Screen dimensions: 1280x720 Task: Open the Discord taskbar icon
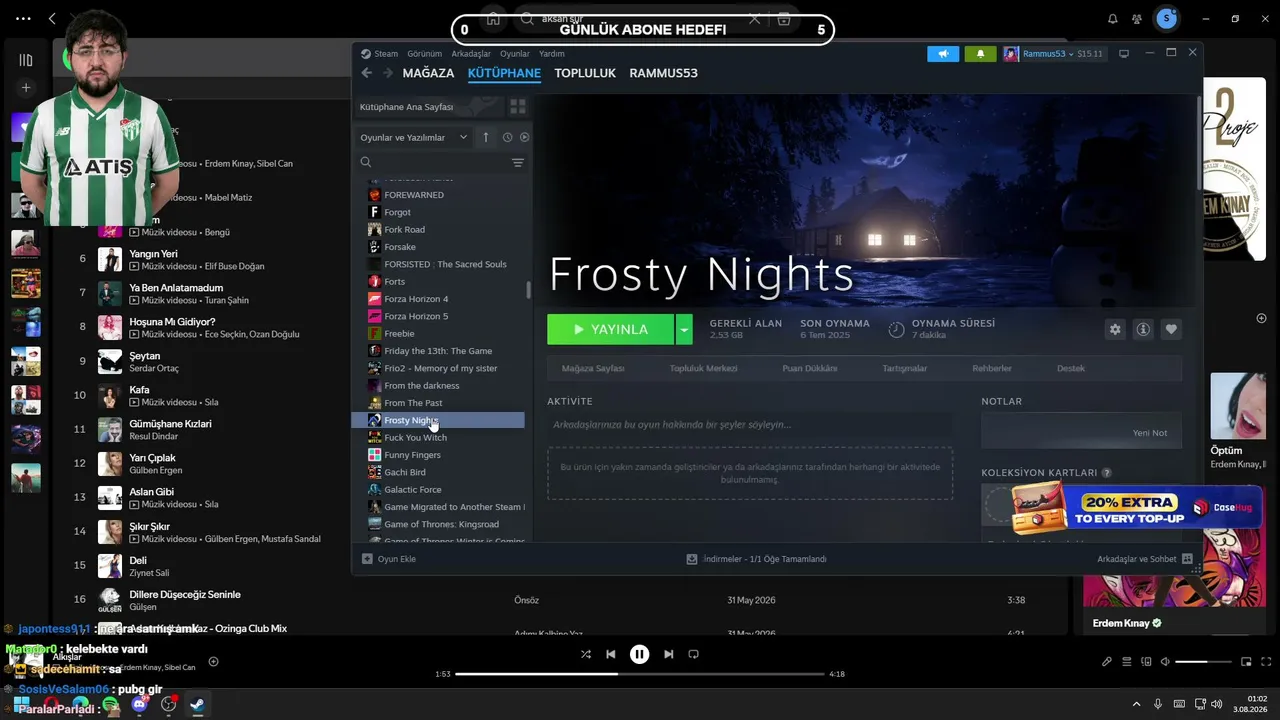(139, 704)
